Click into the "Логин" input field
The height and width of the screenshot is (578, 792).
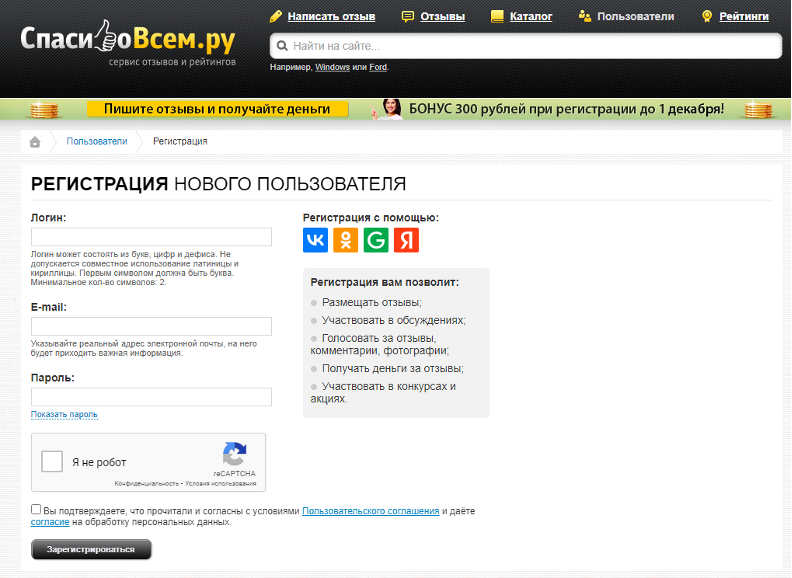tap(151, 237)
